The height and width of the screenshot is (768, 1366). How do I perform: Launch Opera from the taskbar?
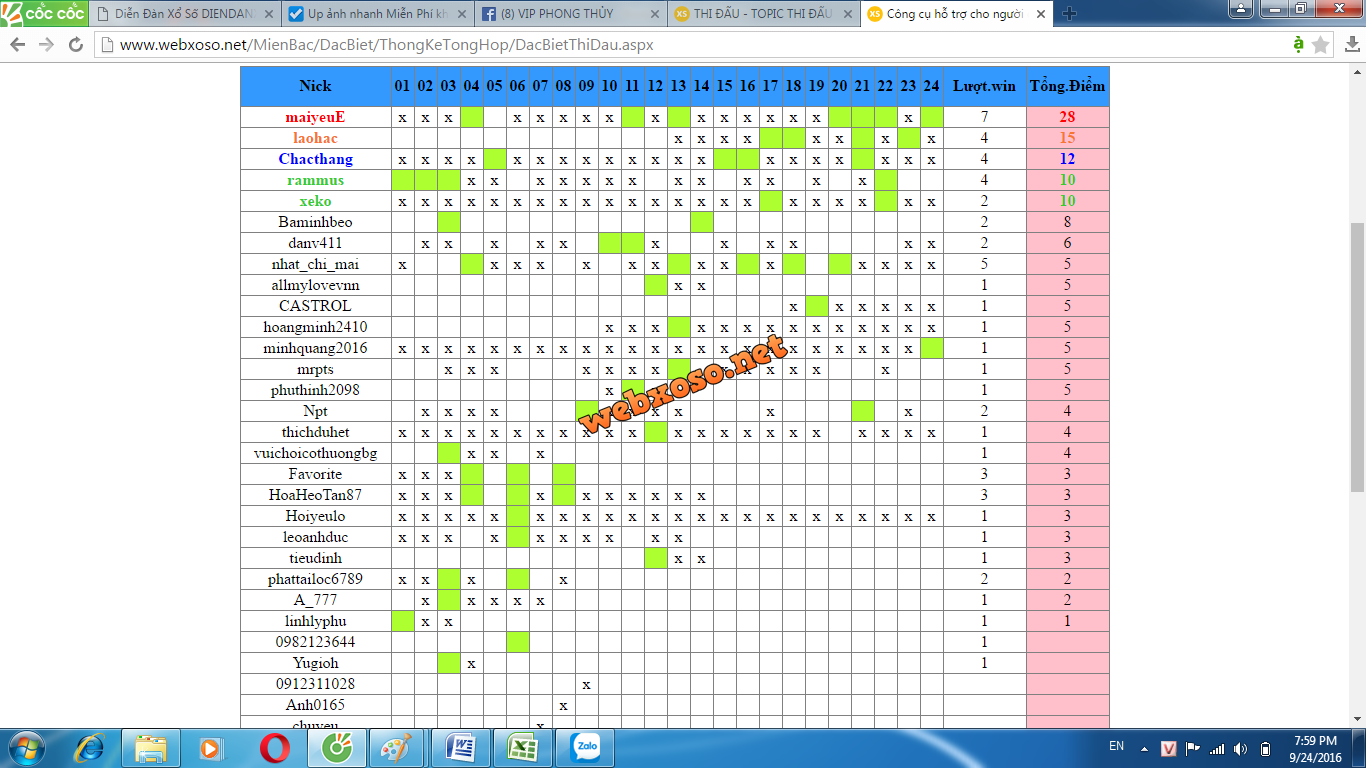[x=275, y=748]
